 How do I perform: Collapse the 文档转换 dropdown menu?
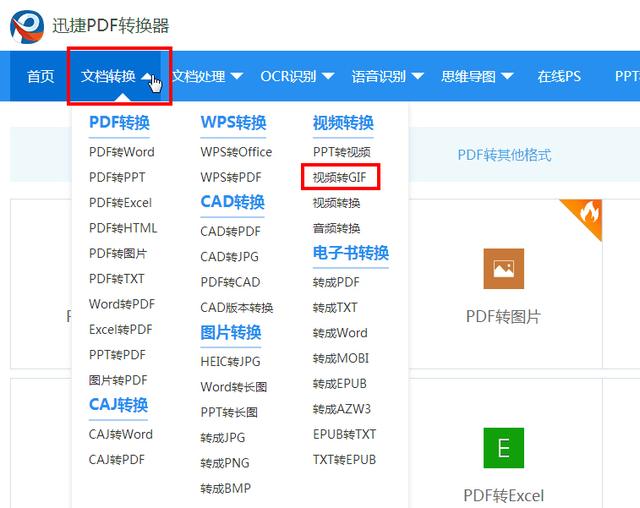click(116, 76)
